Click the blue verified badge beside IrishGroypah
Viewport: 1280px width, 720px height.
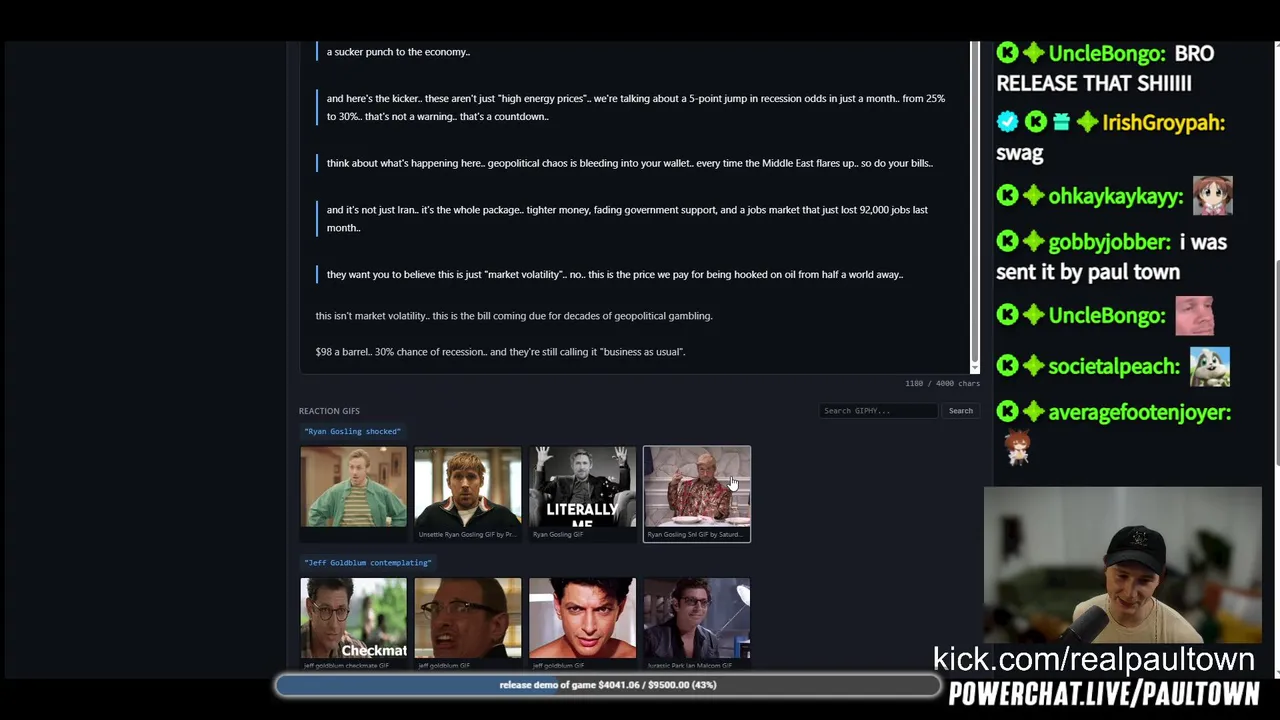tap(1007, 122)
